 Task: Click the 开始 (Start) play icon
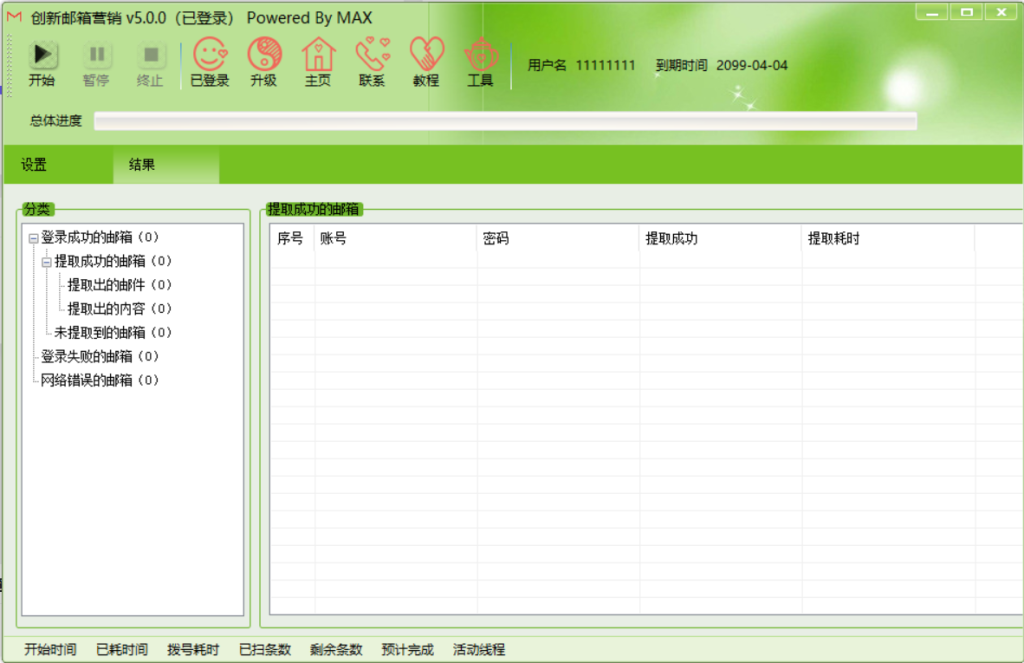42,56
